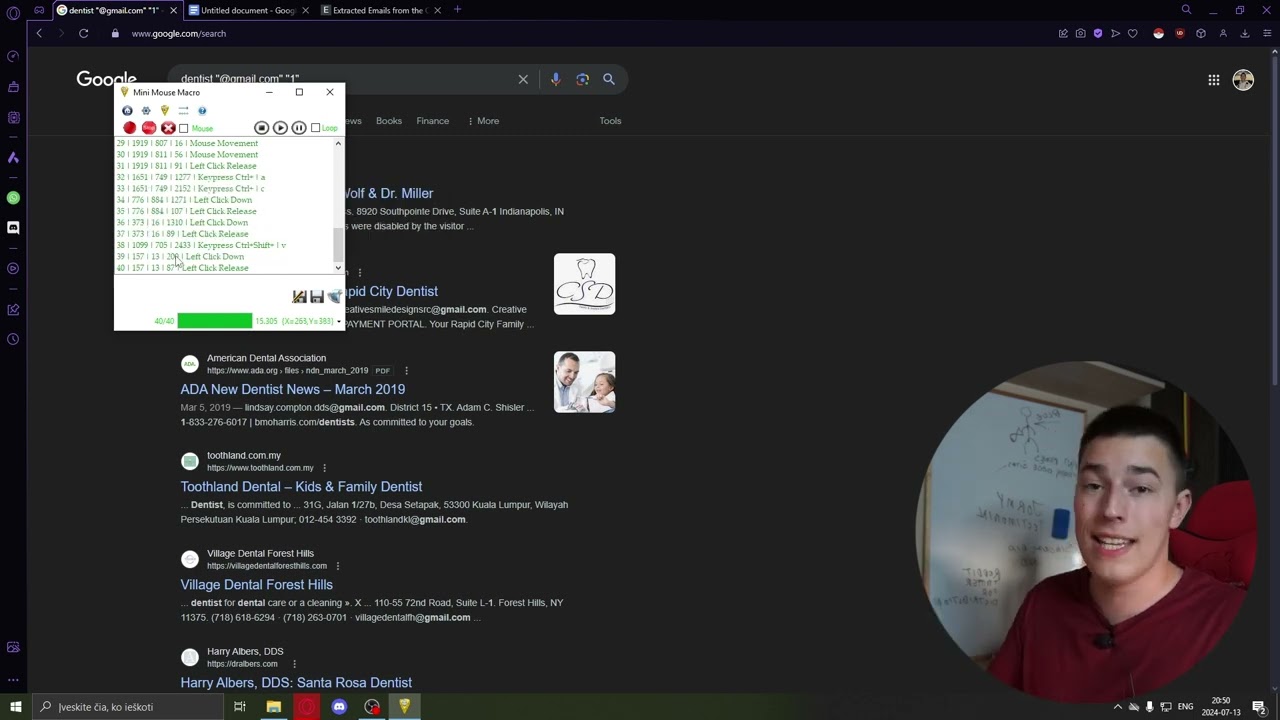
Task: Open the browser easy setup sliders icon
Action: tap(1266, 33)
